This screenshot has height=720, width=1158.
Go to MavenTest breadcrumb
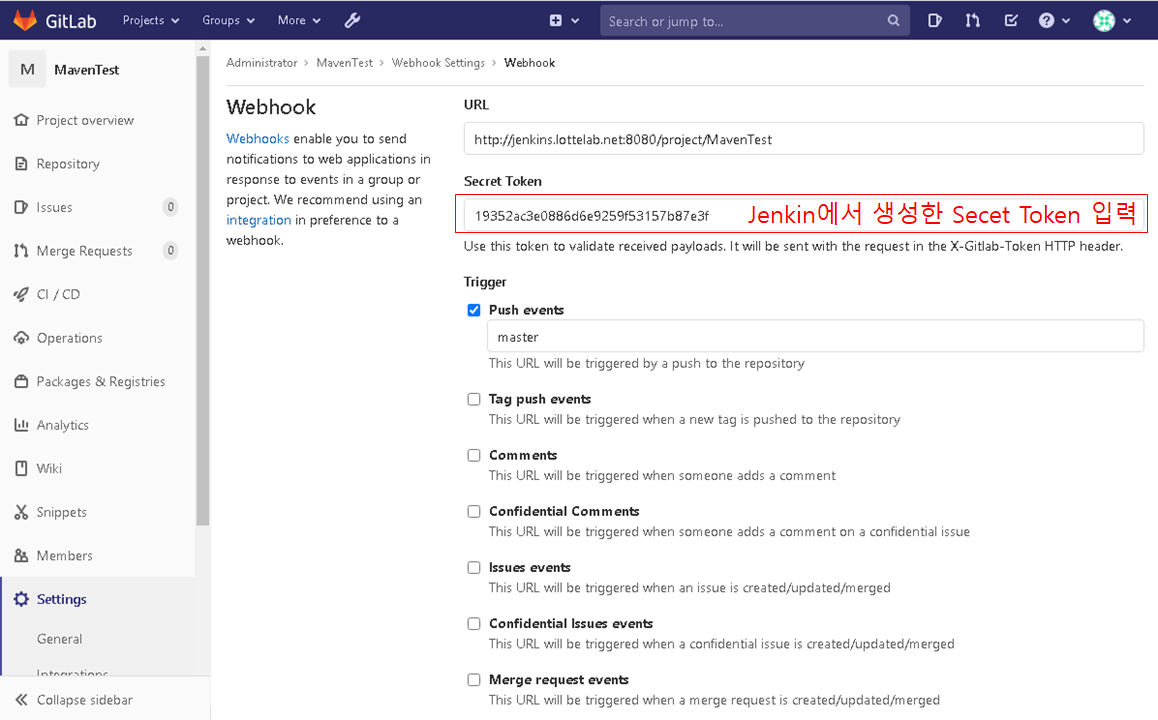(345, 63)
